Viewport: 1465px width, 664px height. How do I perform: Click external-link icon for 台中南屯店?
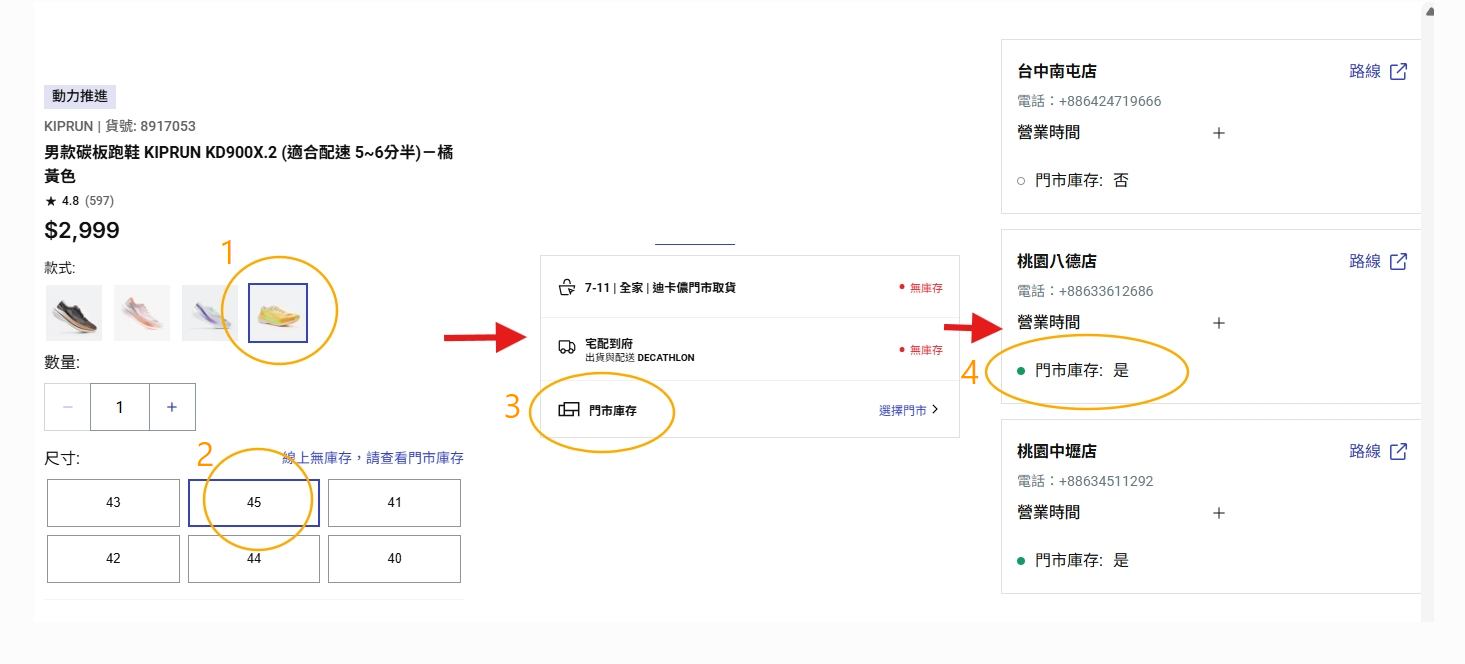point(1399,71)
